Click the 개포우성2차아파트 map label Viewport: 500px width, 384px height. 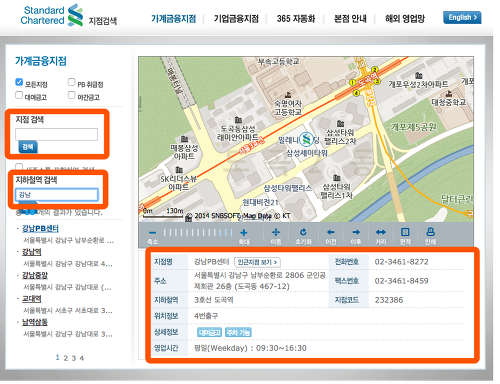(x=418, y=84)
